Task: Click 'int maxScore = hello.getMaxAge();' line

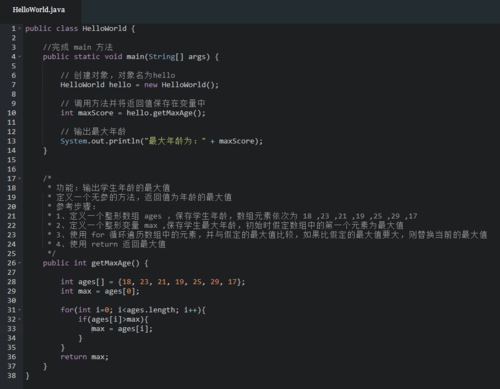Action: [x=133, y=113]
